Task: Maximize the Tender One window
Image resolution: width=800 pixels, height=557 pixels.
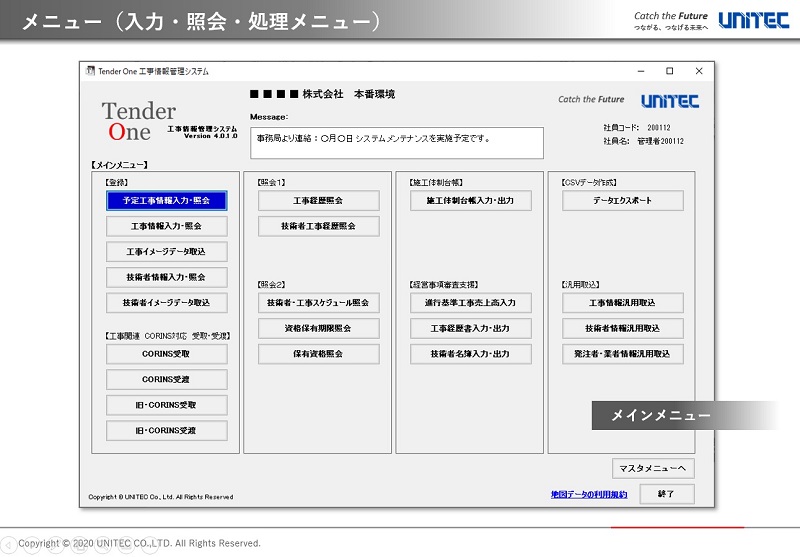Action: pos(670,71)
